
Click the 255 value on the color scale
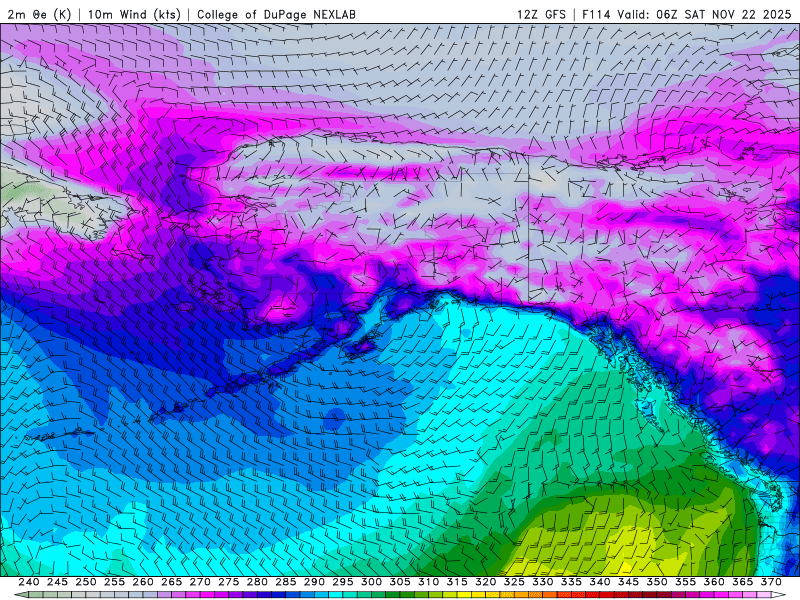(x=114, y=582)
